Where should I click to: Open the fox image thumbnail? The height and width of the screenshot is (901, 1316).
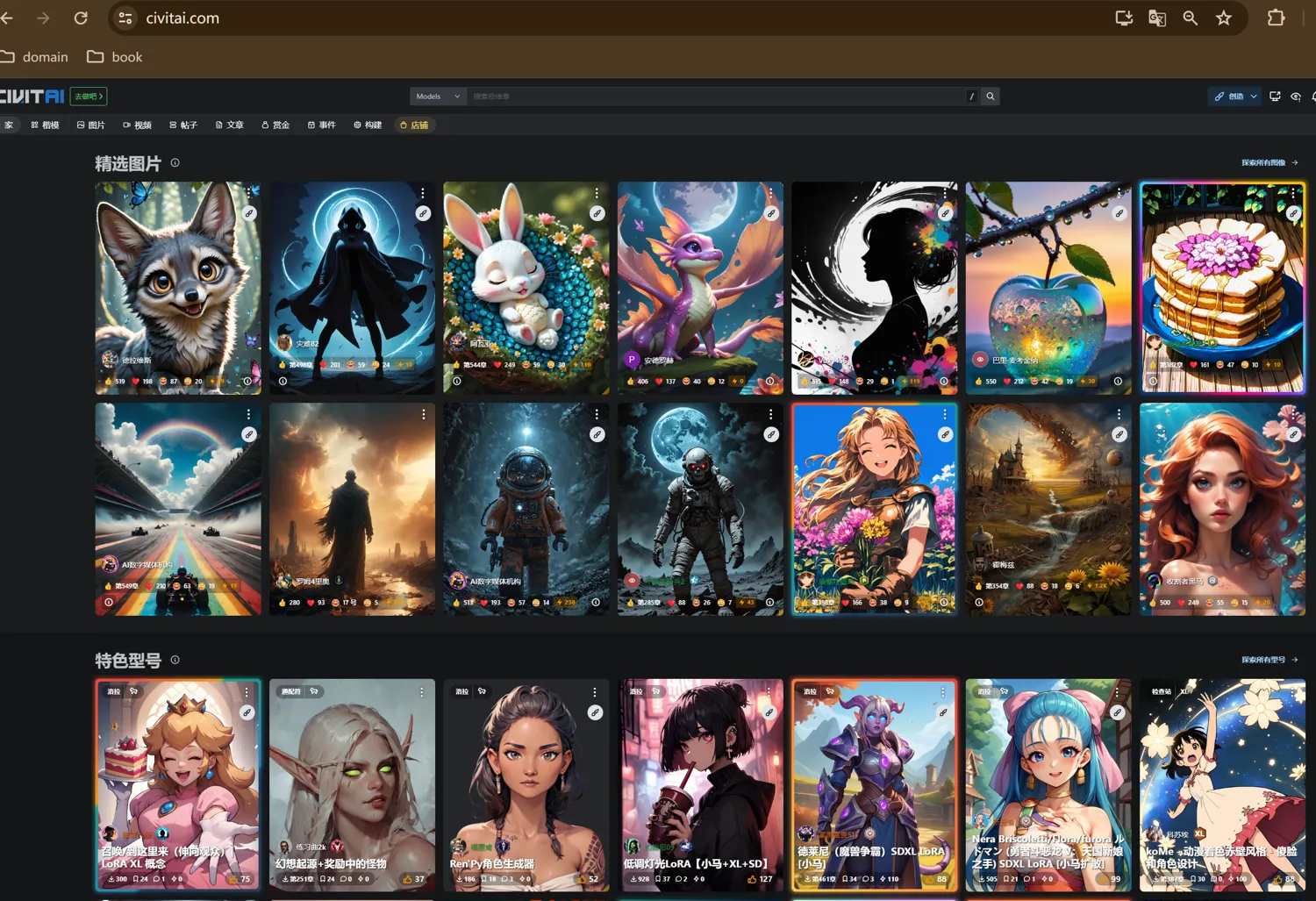(x=178, y=288)
